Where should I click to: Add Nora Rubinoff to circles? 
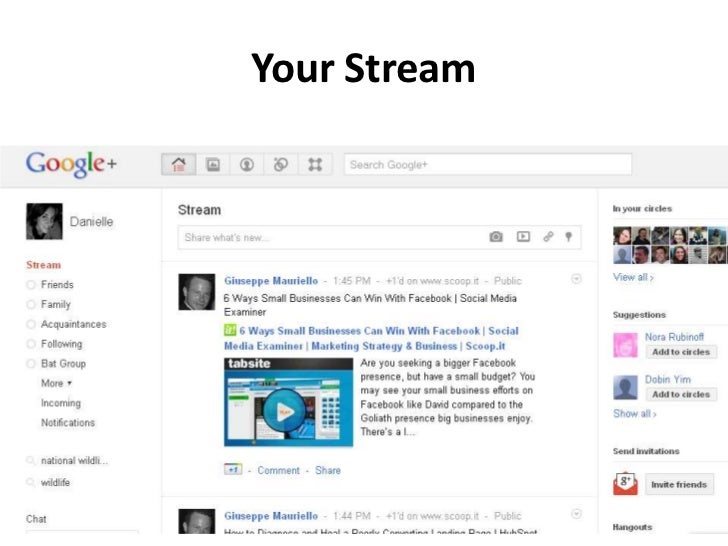(x=681, y=352)
